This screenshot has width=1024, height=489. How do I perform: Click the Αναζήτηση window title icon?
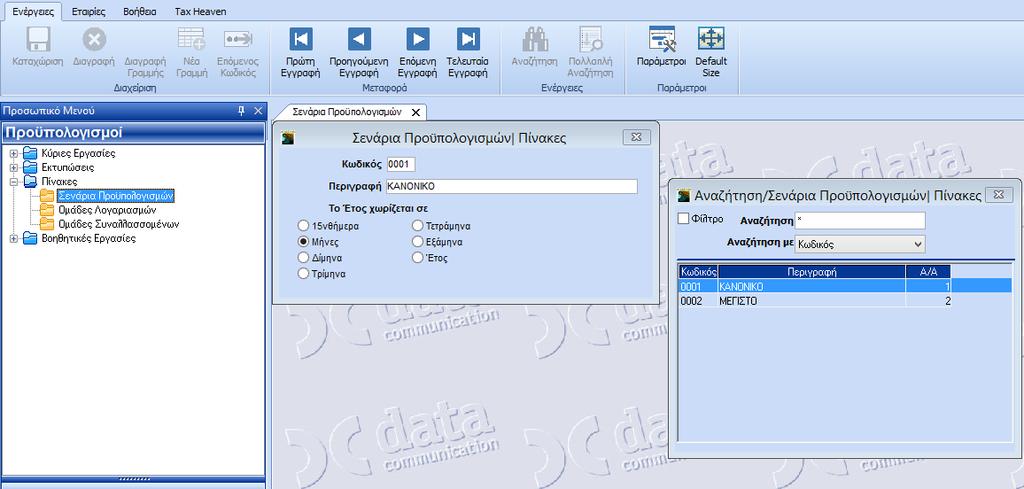point(684,195)
